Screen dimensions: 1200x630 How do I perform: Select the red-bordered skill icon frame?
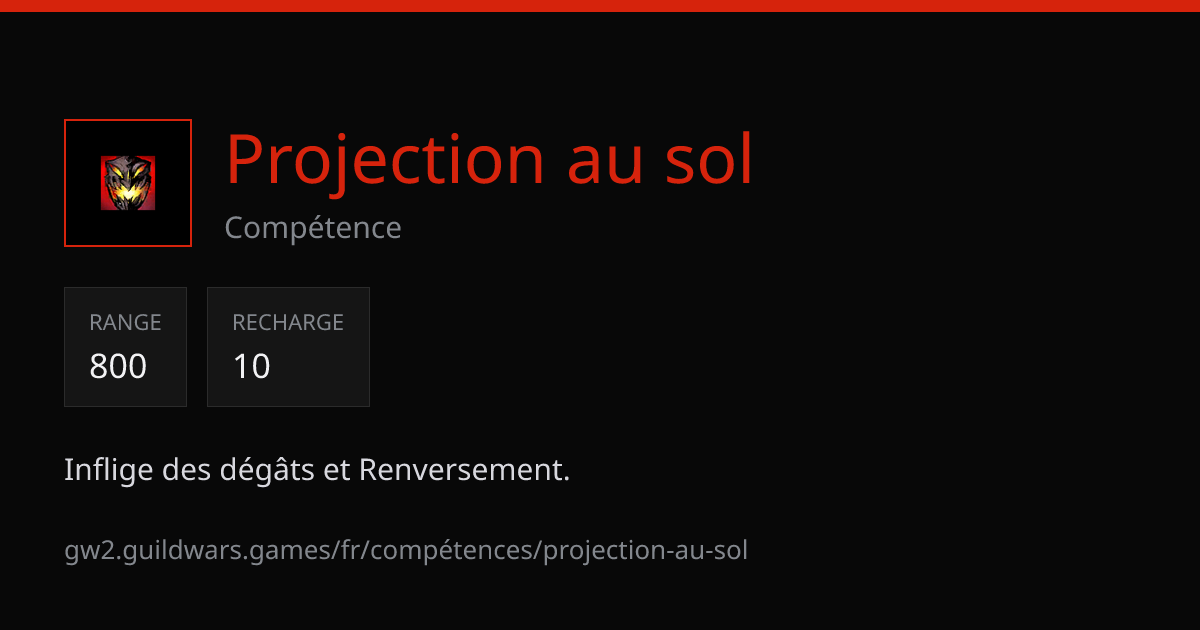point(128,183)
